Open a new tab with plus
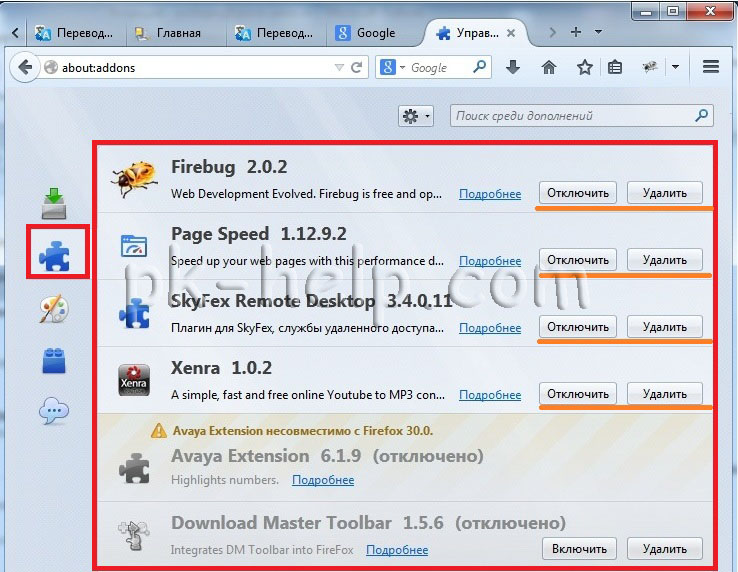The image size is (738, 572). (x=576, y=32)
